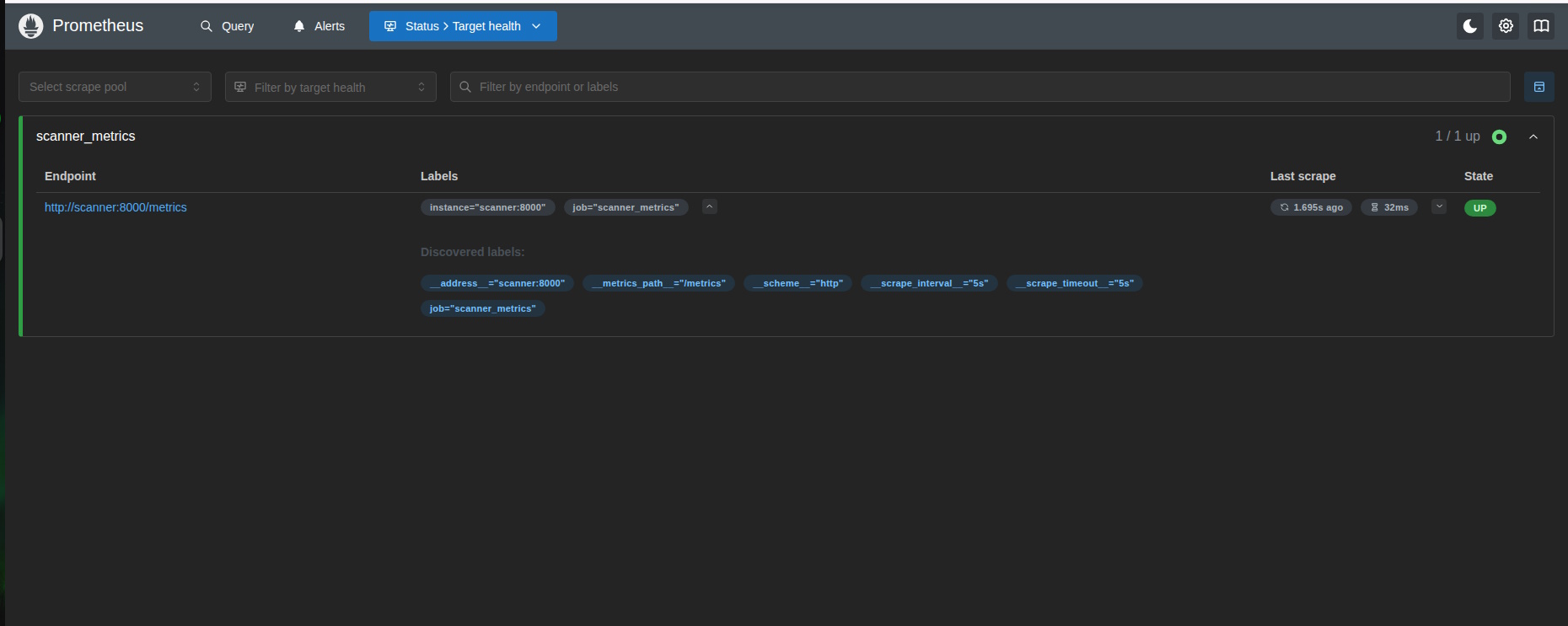Focus the Filter by endpoint or labels field

980,87
